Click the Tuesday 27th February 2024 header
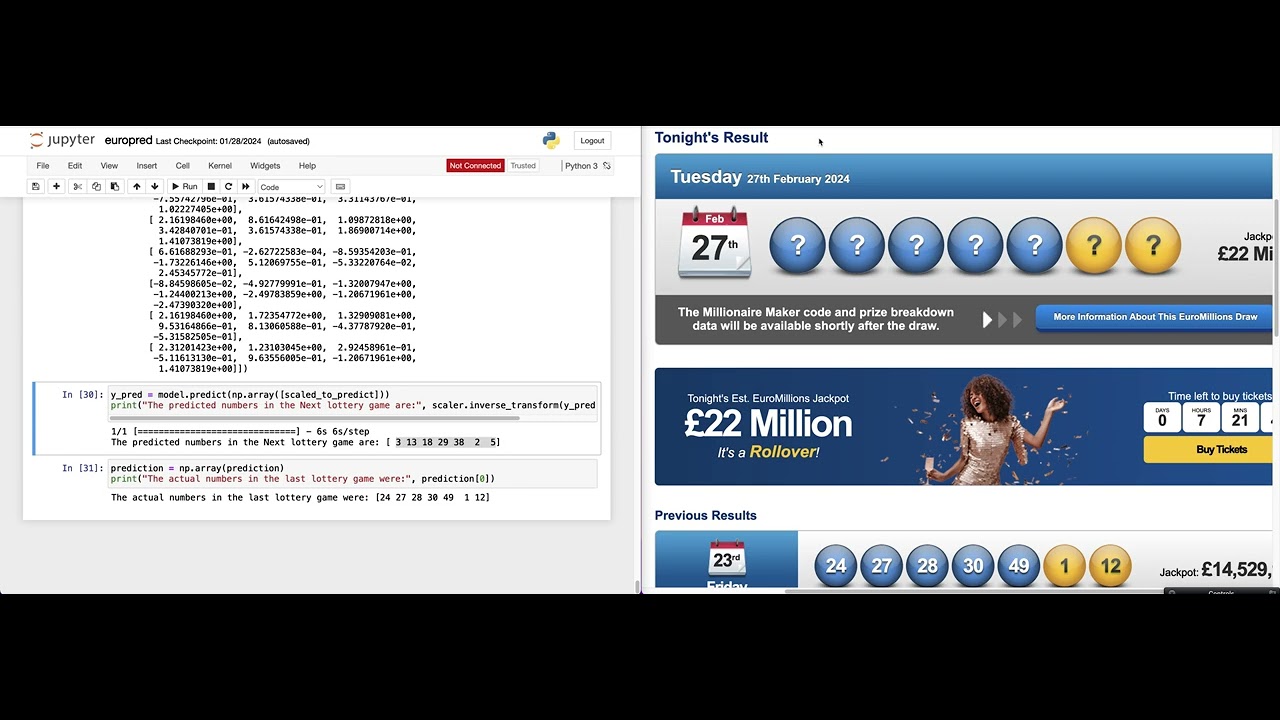Screen dimensions: 1280x720 760,177
